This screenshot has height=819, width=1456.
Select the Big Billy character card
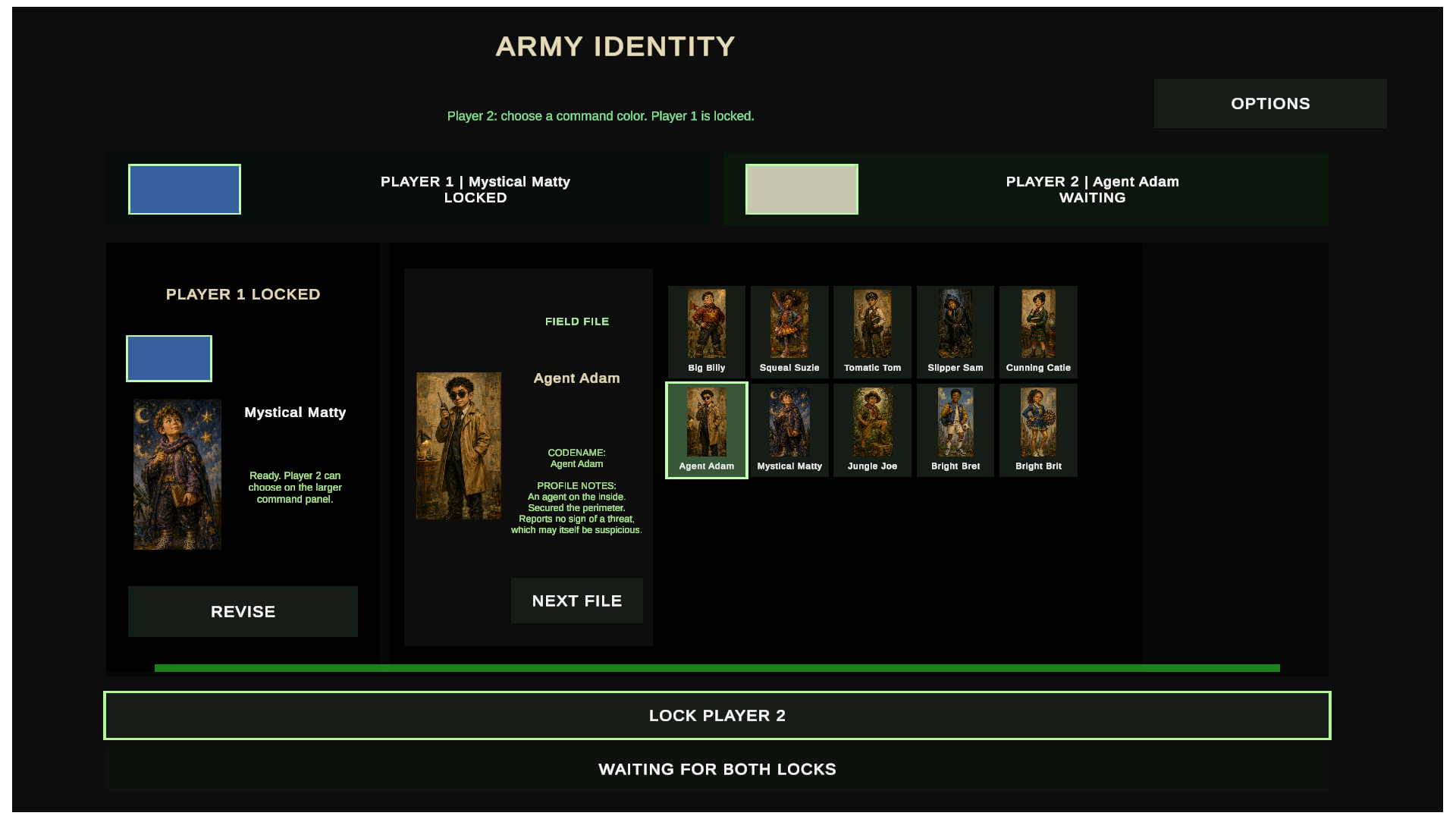pos(706,331)
